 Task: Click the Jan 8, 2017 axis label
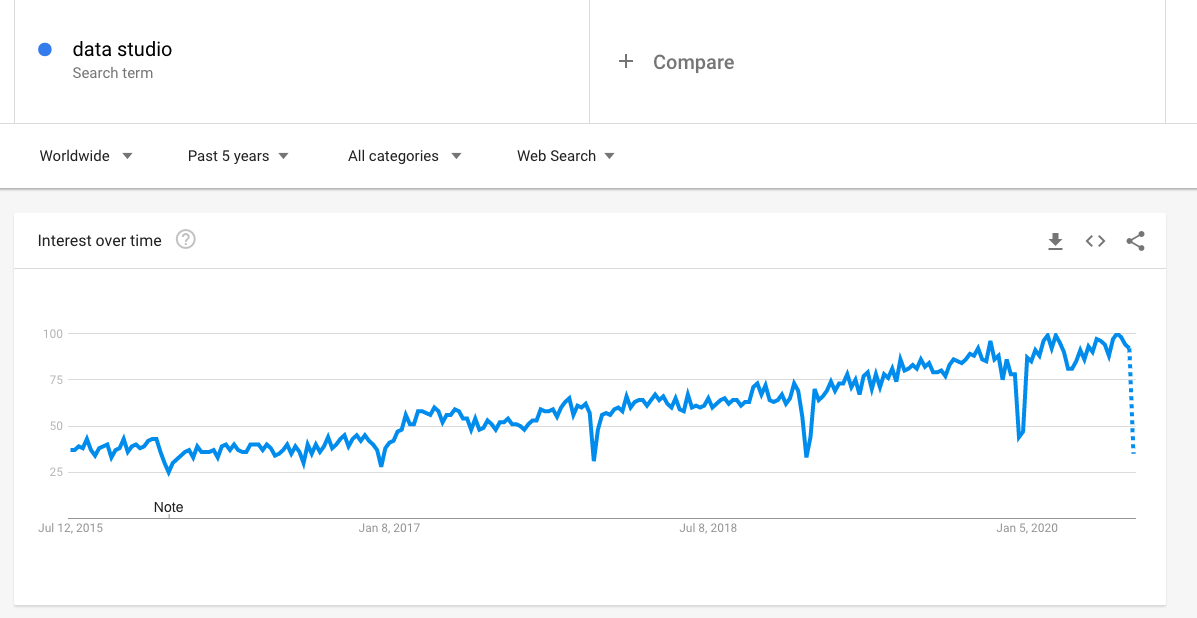click(x=389, y=528)
